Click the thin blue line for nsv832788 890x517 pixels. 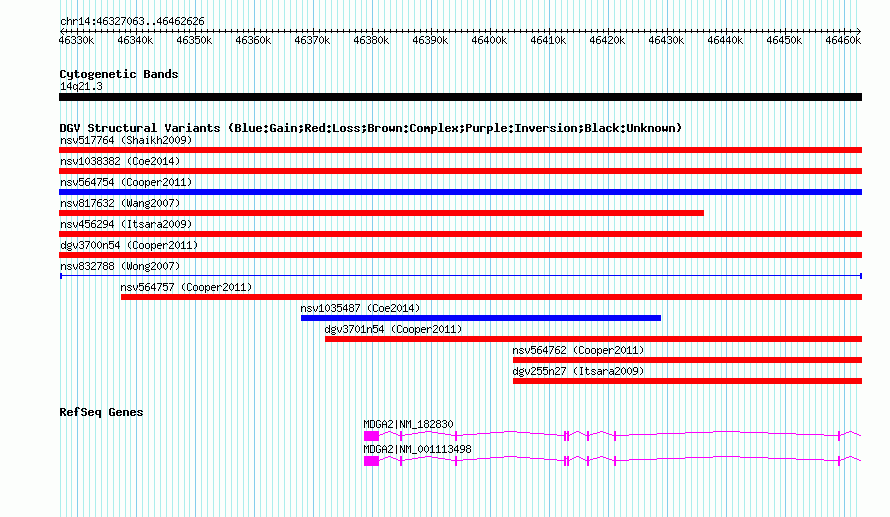(x=461, y=276)
